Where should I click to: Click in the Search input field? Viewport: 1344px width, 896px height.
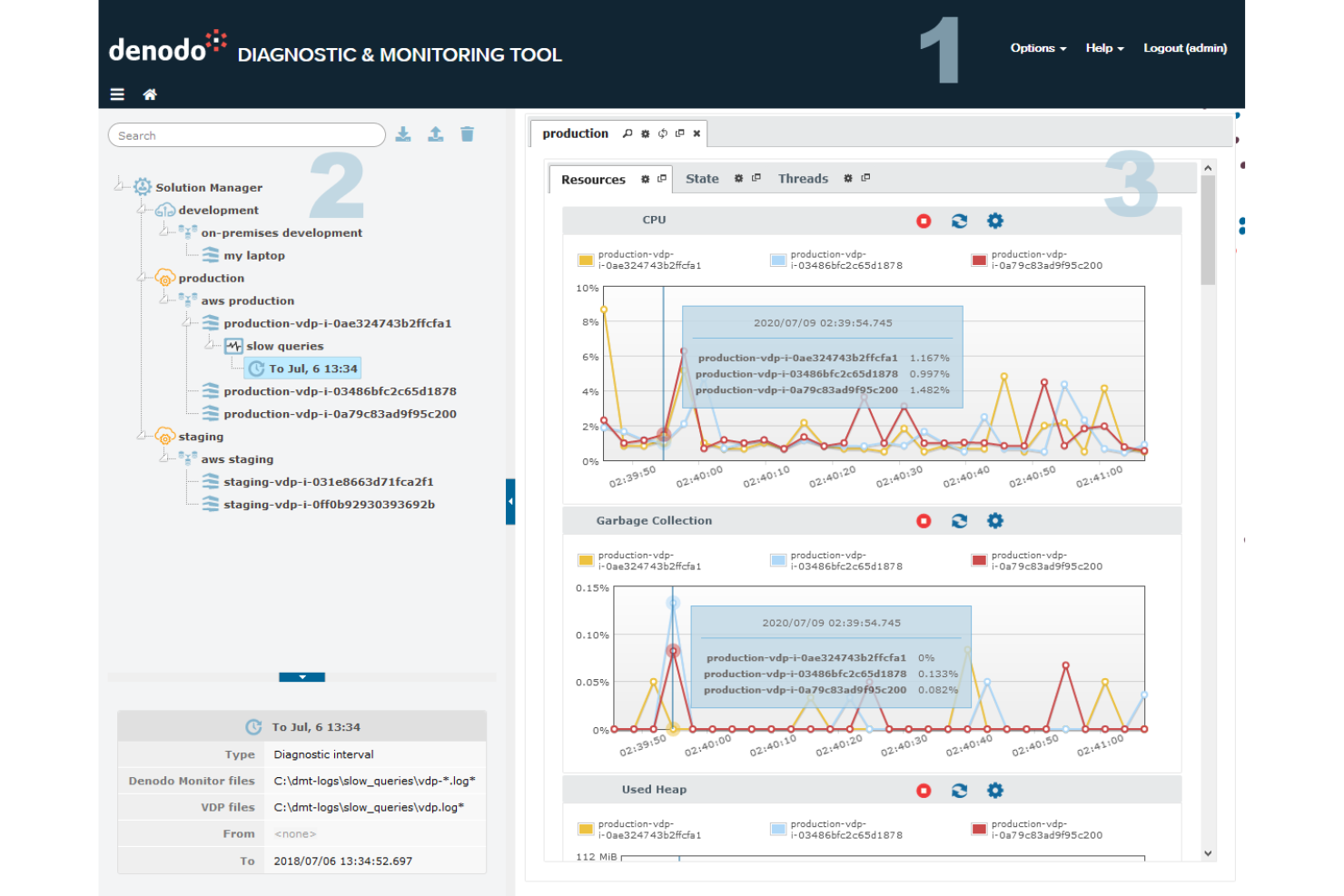pos(247,135)
